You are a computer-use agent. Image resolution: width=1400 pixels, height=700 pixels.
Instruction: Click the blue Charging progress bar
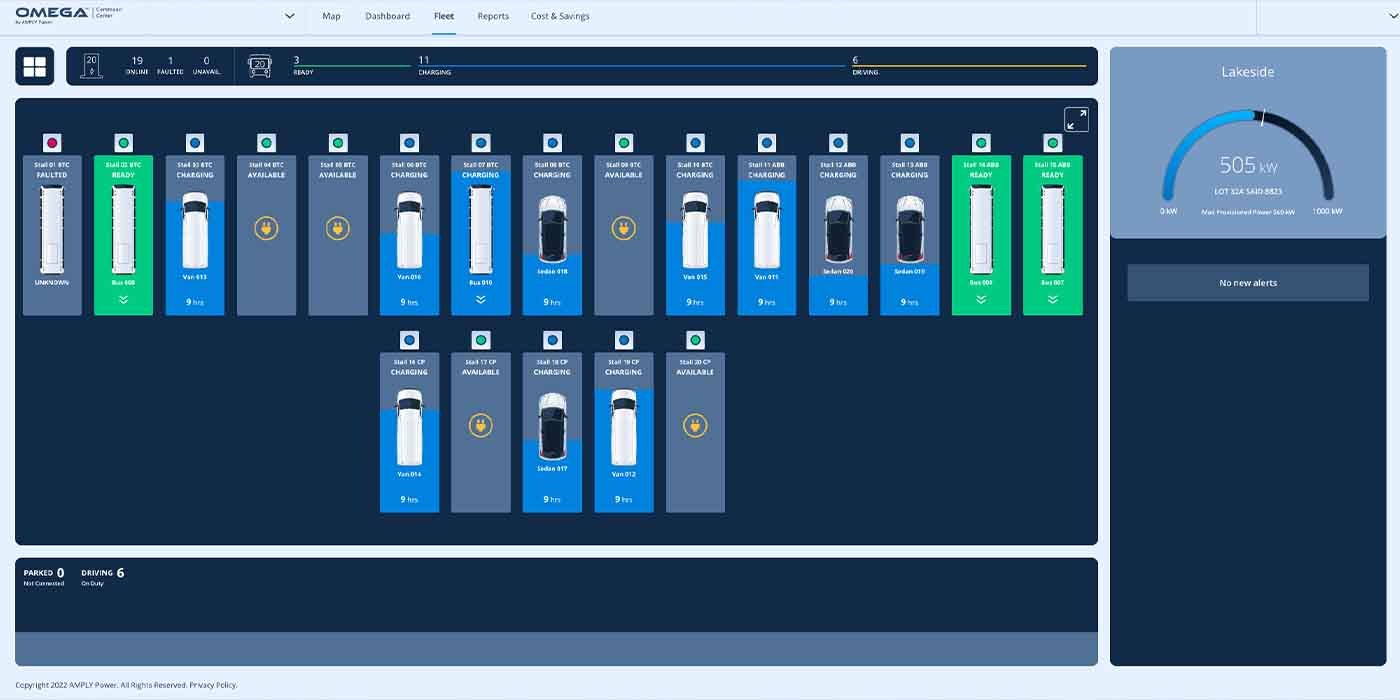632,66
